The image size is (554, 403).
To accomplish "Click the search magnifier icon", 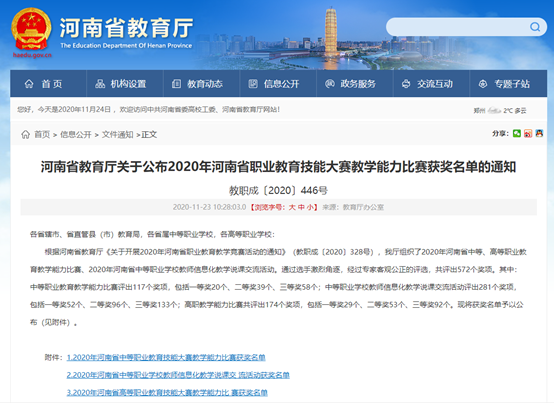I will coord(535,27).
